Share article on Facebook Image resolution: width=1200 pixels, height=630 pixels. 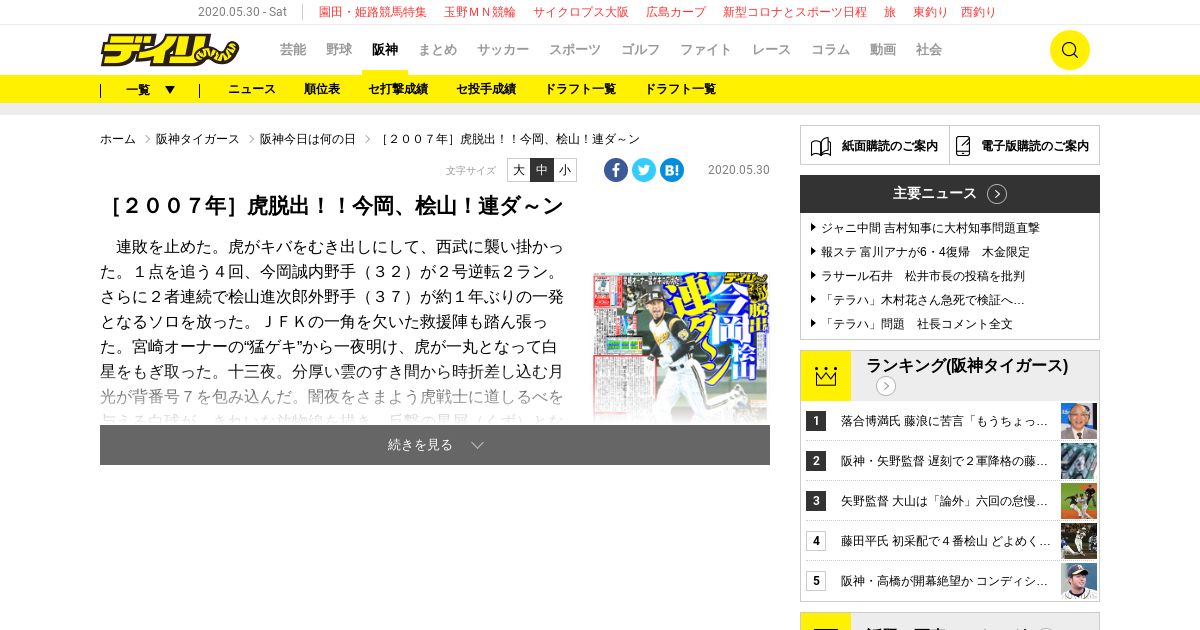click(616, 170)
